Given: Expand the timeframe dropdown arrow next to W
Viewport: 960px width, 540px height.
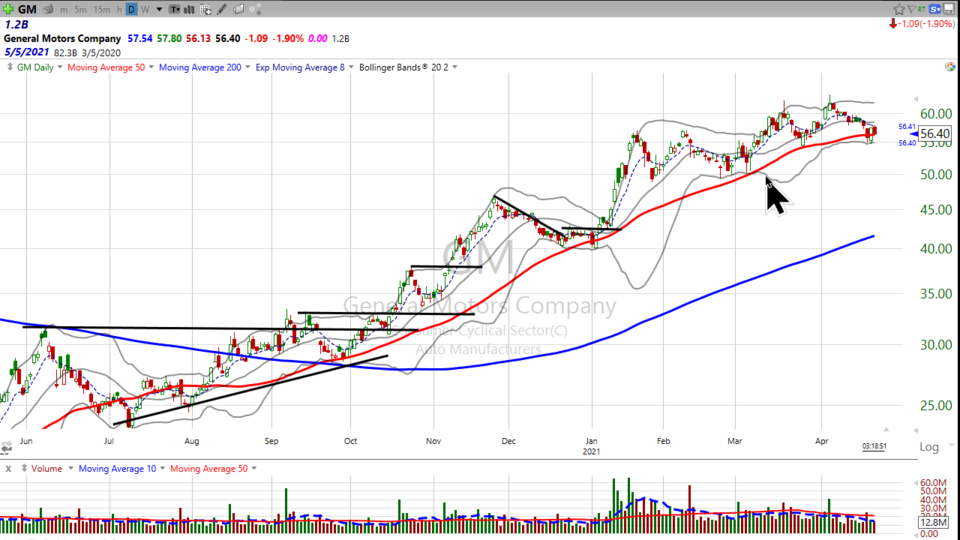Looking at the screenshot, I should [159, 9].
